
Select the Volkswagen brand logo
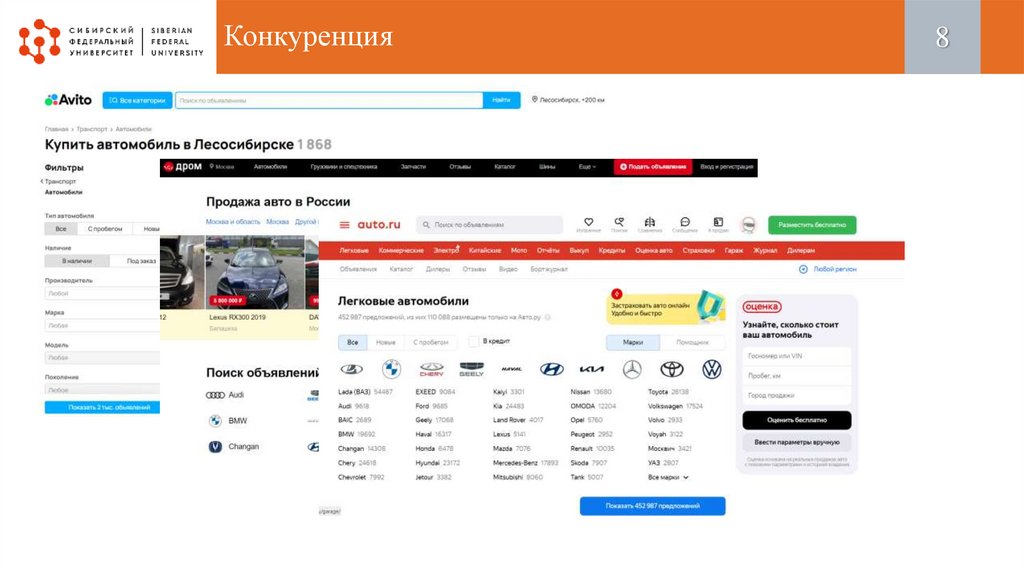tap(712, 370)
